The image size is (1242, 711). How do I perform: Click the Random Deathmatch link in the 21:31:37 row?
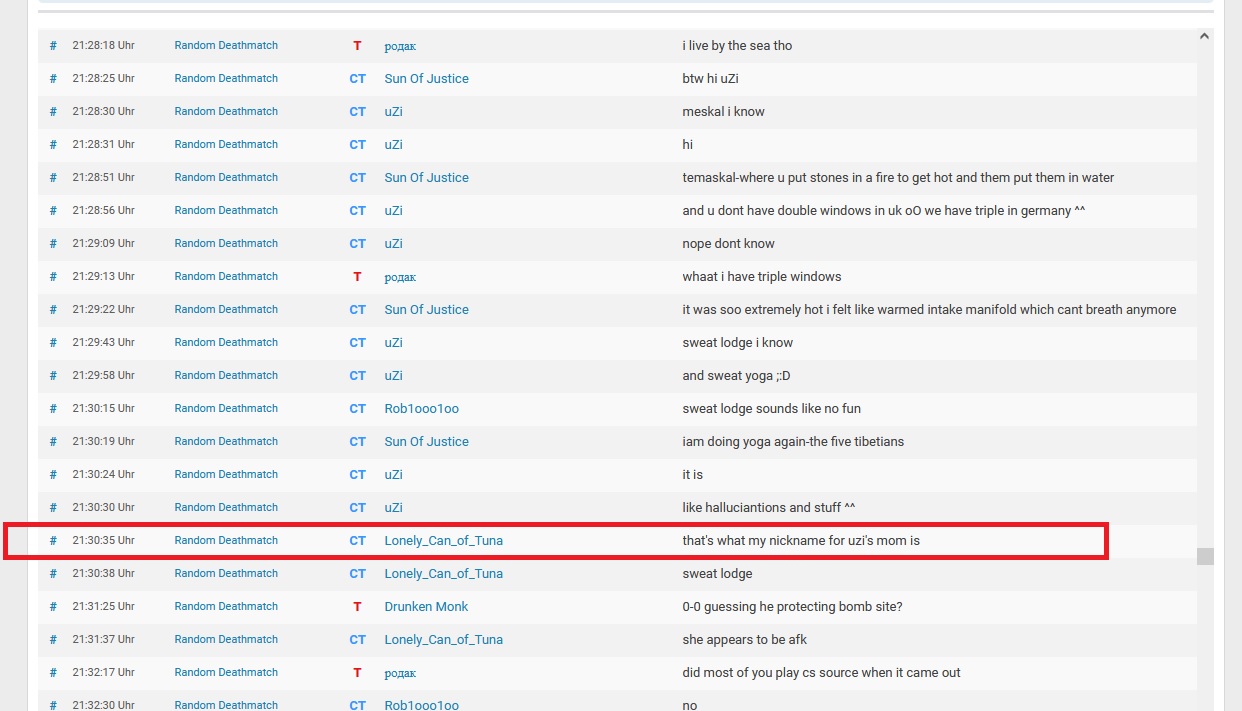[226, 640]
